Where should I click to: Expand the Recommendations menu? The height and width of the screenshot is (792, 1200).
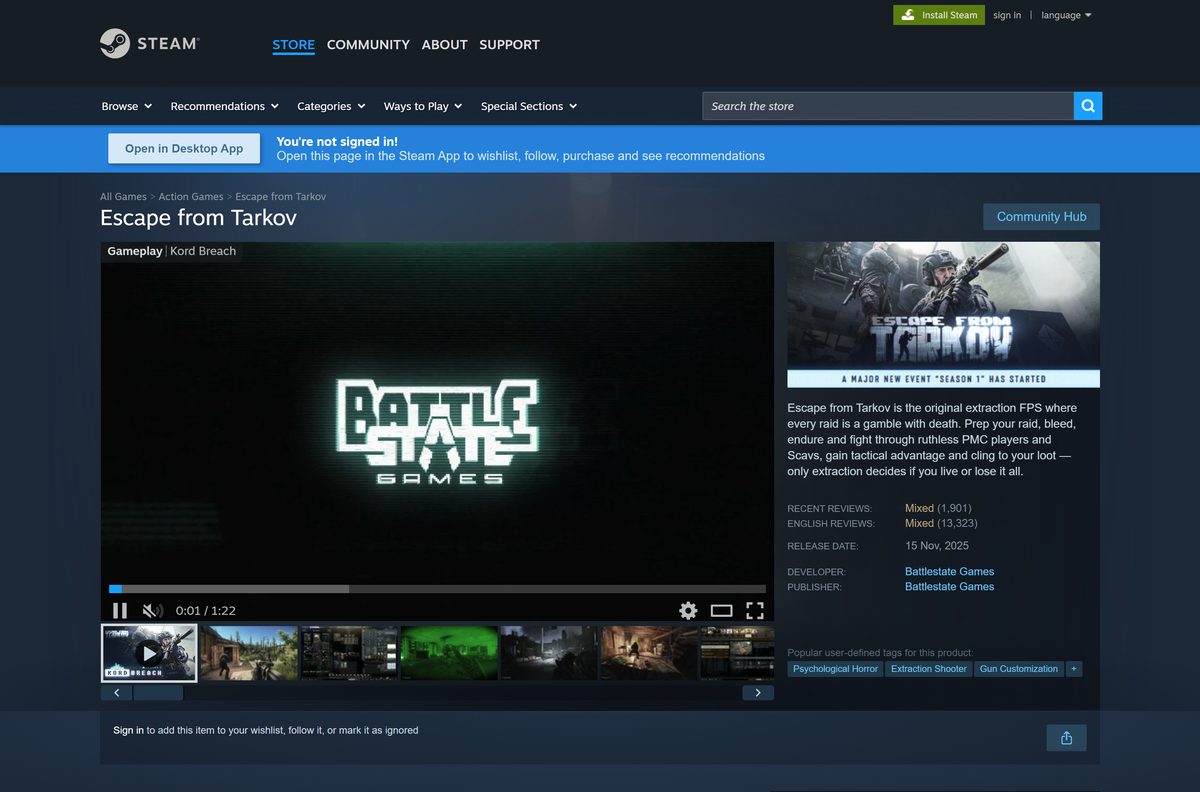(x=224, y=106)
